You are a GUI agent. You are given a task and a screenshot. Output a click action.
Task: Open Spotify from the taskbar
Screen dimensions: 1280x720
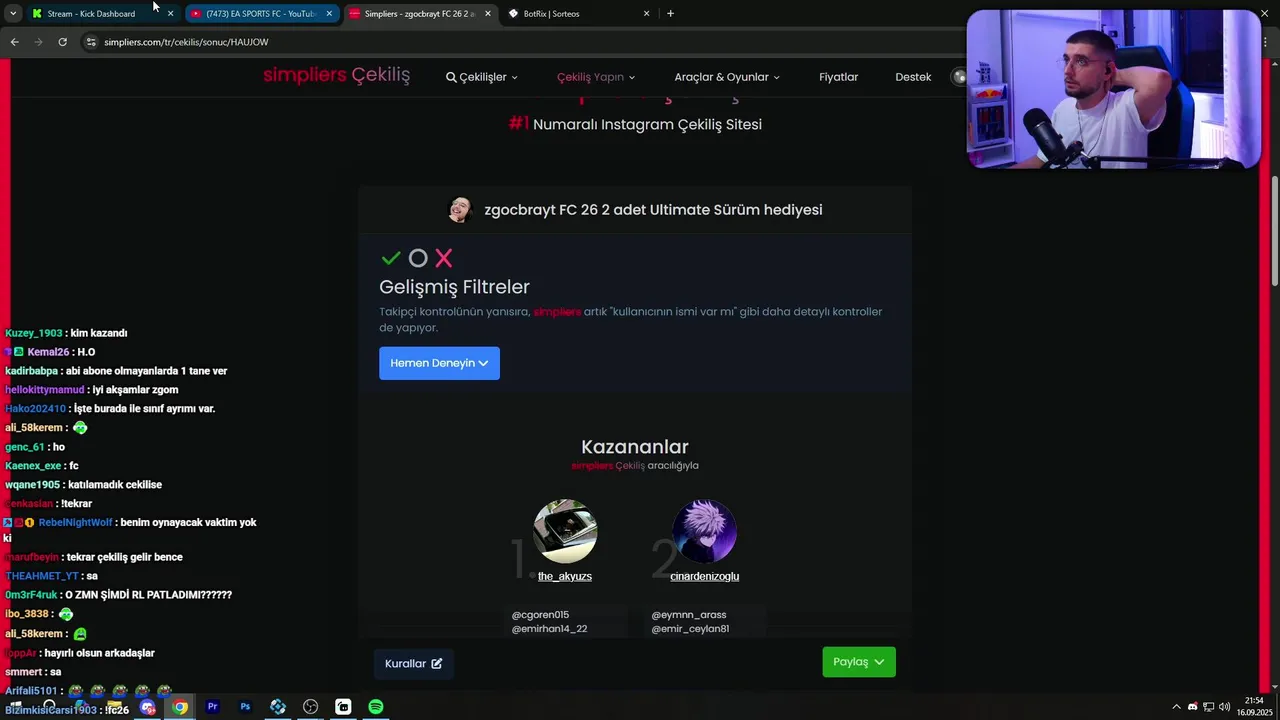tap(376, 707)
